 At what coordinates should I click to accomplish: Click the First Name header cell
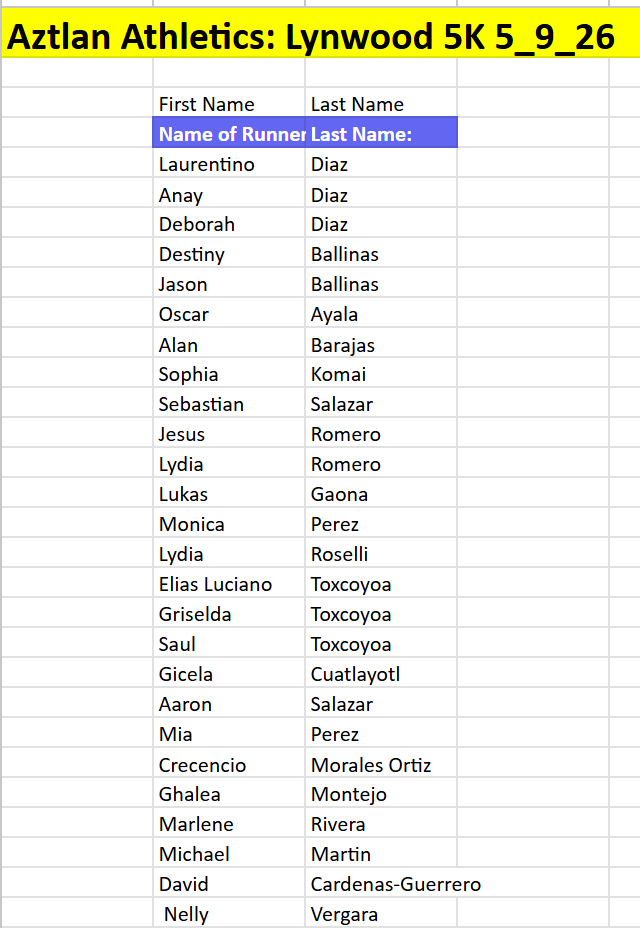[x=229, y=102]
